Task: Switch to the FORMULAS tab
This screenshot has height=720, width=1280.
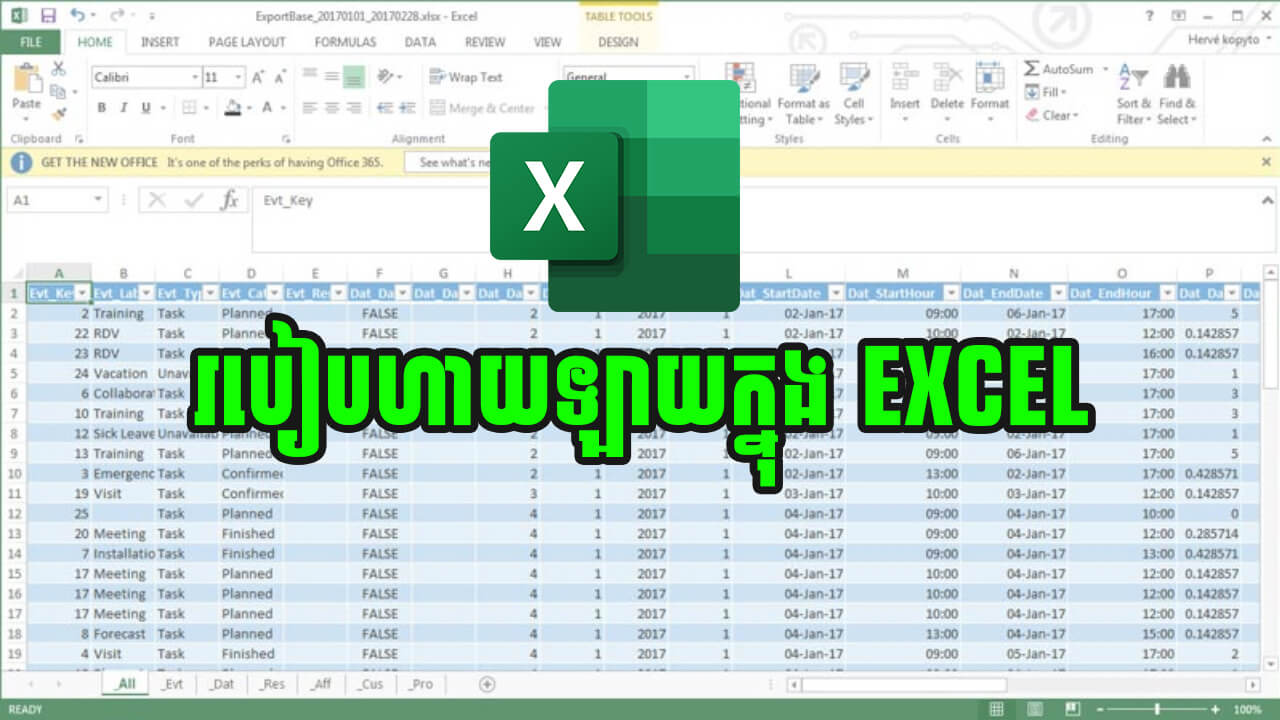Action: click(x=345, y=42)
